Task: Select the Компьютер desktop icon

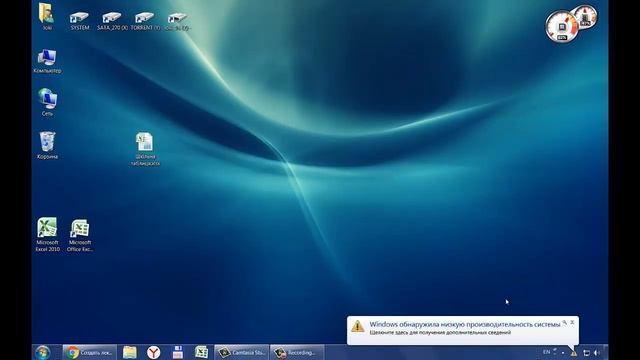Action: coord(47,61)
